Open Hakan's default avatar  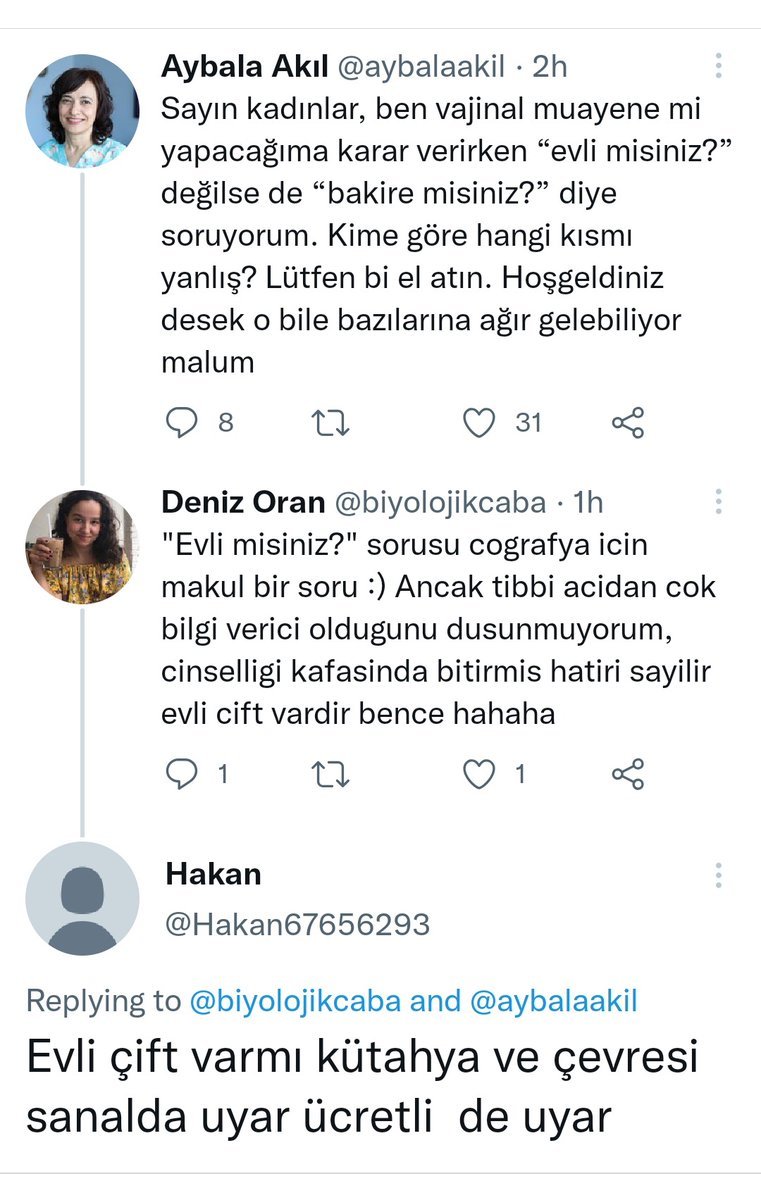click(82, 898)
